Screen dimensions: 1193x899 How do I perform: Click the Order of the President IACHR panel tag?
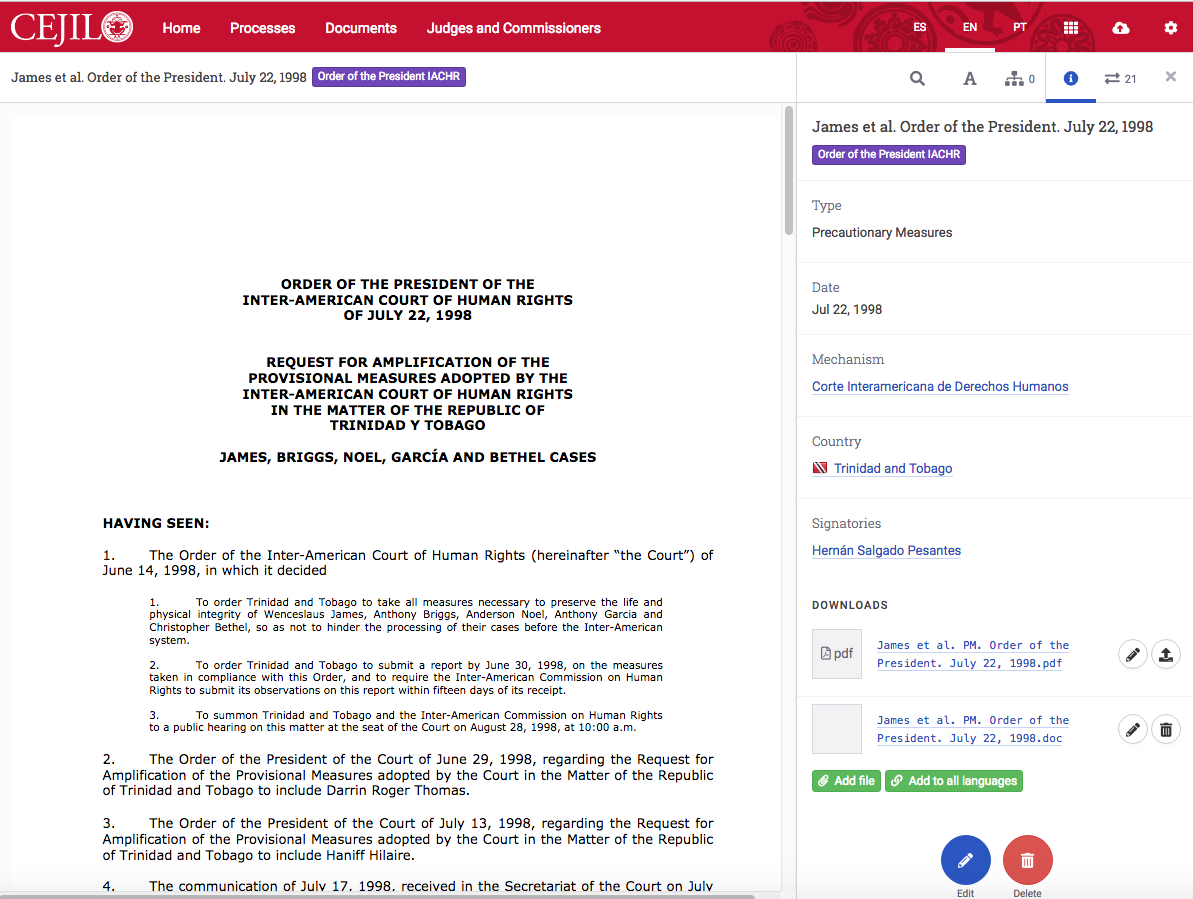pyautogui.click(x=889, y=154)
